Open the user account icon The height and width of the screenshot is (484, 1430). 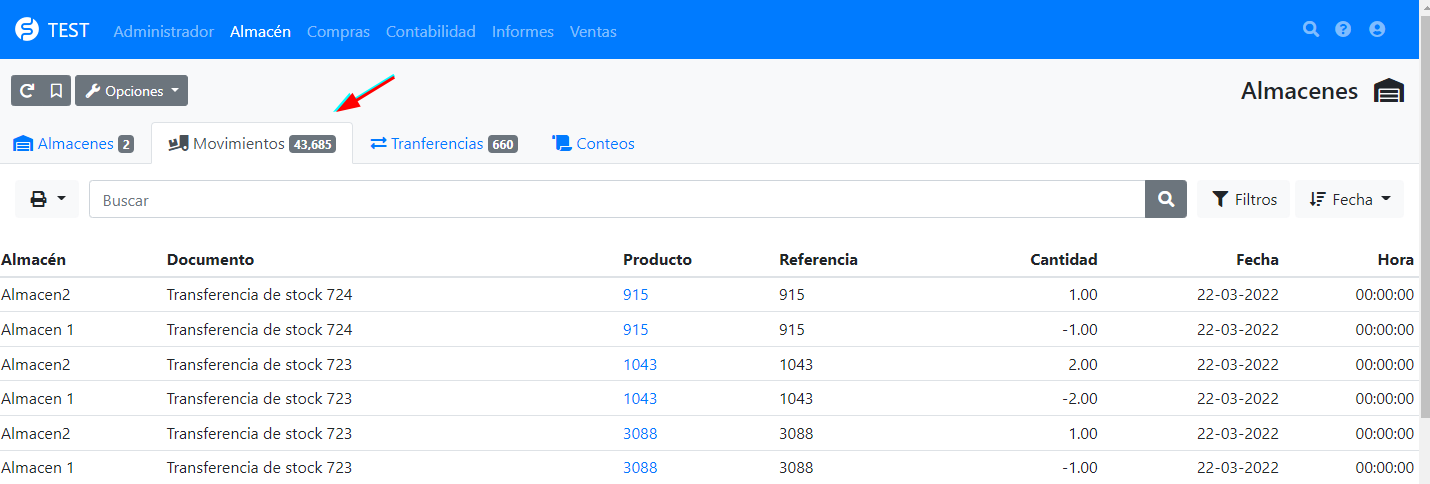[1377, 30]
